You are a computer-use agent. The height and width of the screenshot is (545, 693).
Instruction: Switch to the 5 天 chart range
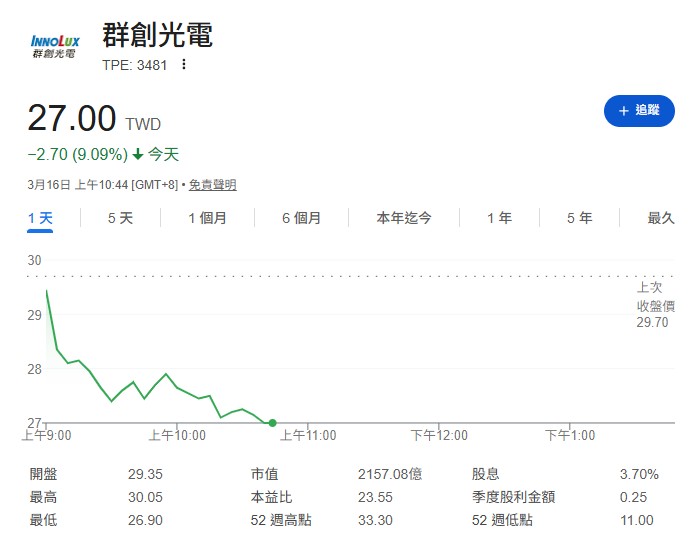120,218
